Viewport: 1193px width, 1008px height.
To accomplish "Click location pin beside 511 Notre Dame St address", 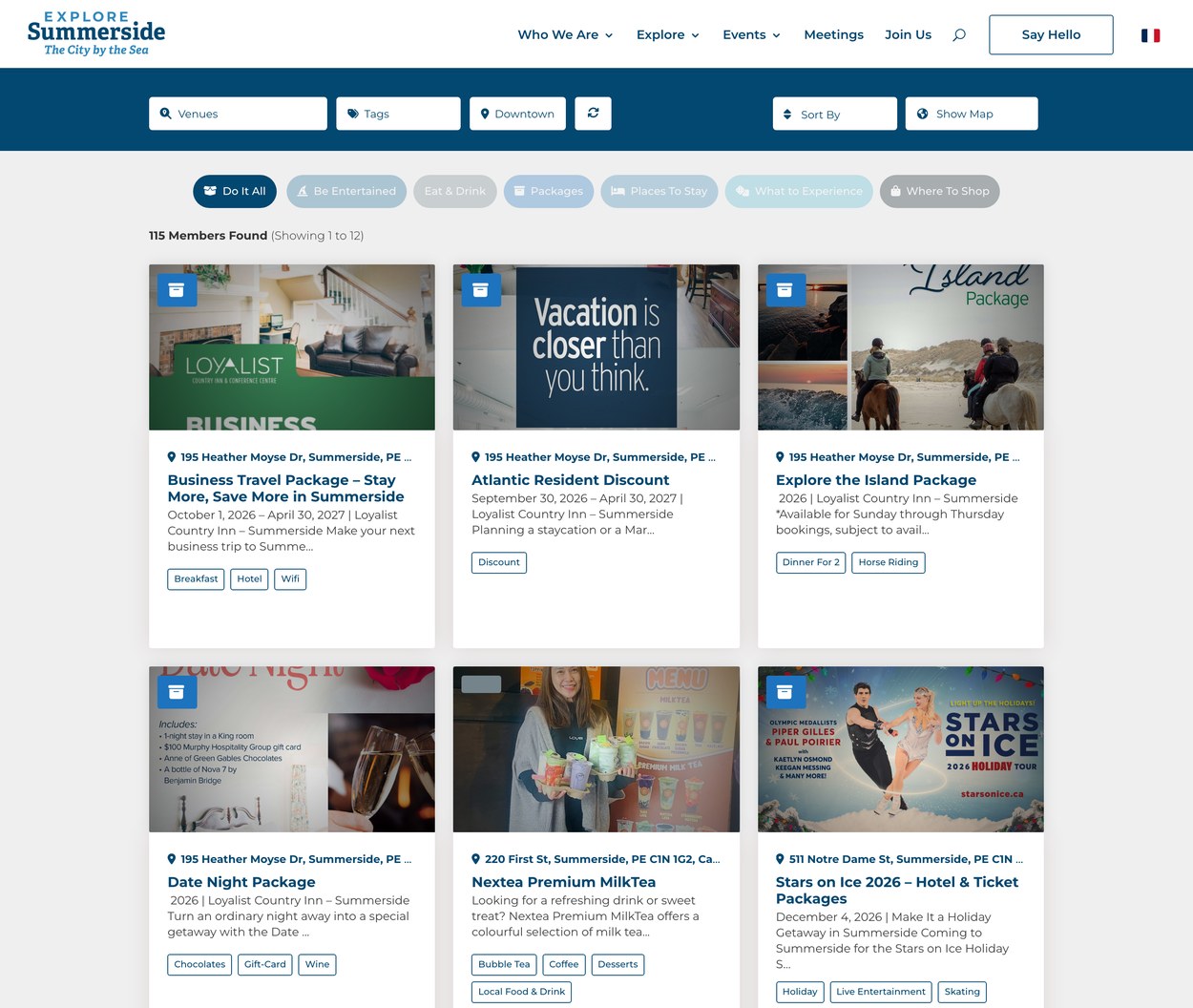I will pyautogui.click(x=780, y=859).
